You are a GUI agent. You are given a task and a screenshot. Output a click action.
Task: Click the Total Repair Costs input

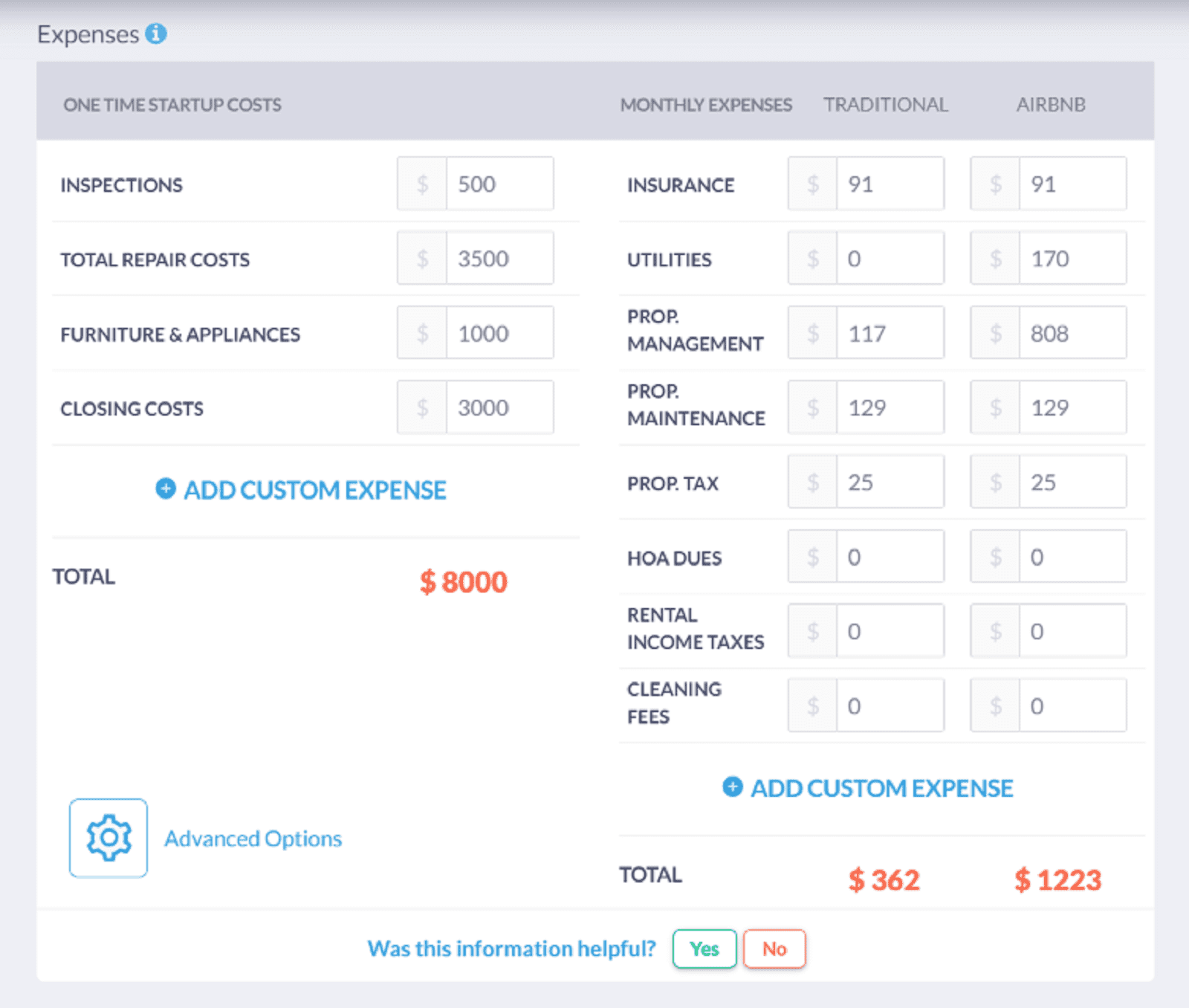(x=499, y=258)
